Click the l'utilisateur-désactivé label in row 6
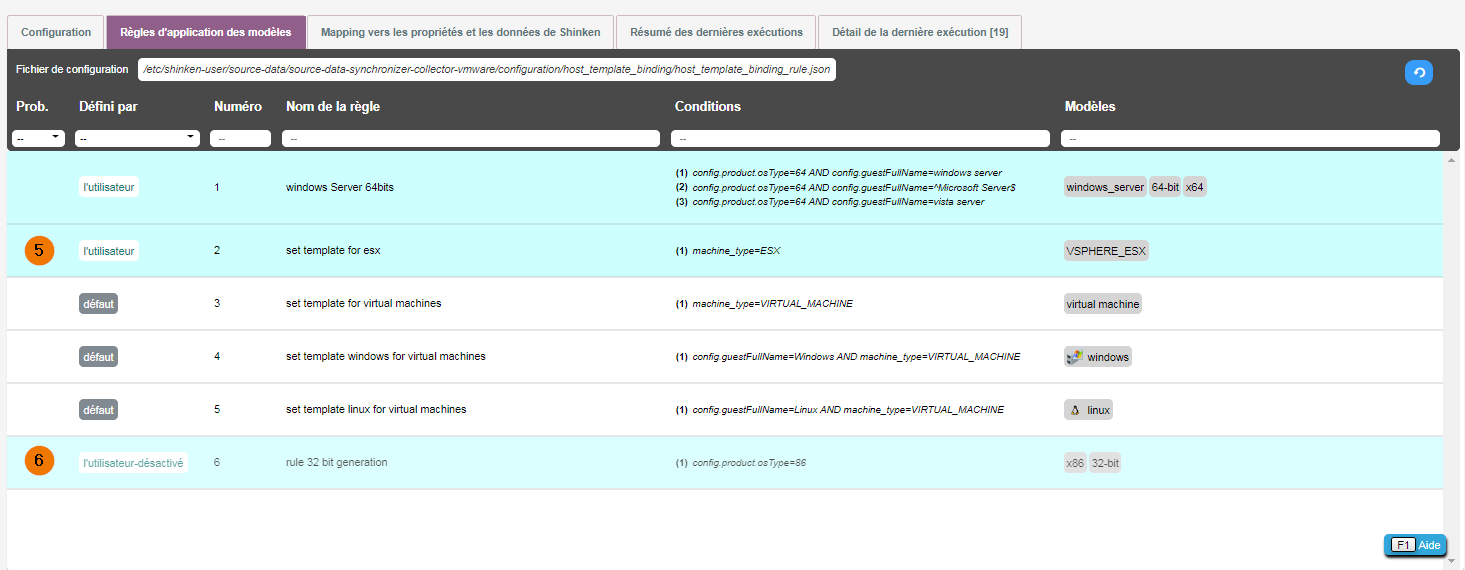The image size is (1465, 570). [134, 463]
